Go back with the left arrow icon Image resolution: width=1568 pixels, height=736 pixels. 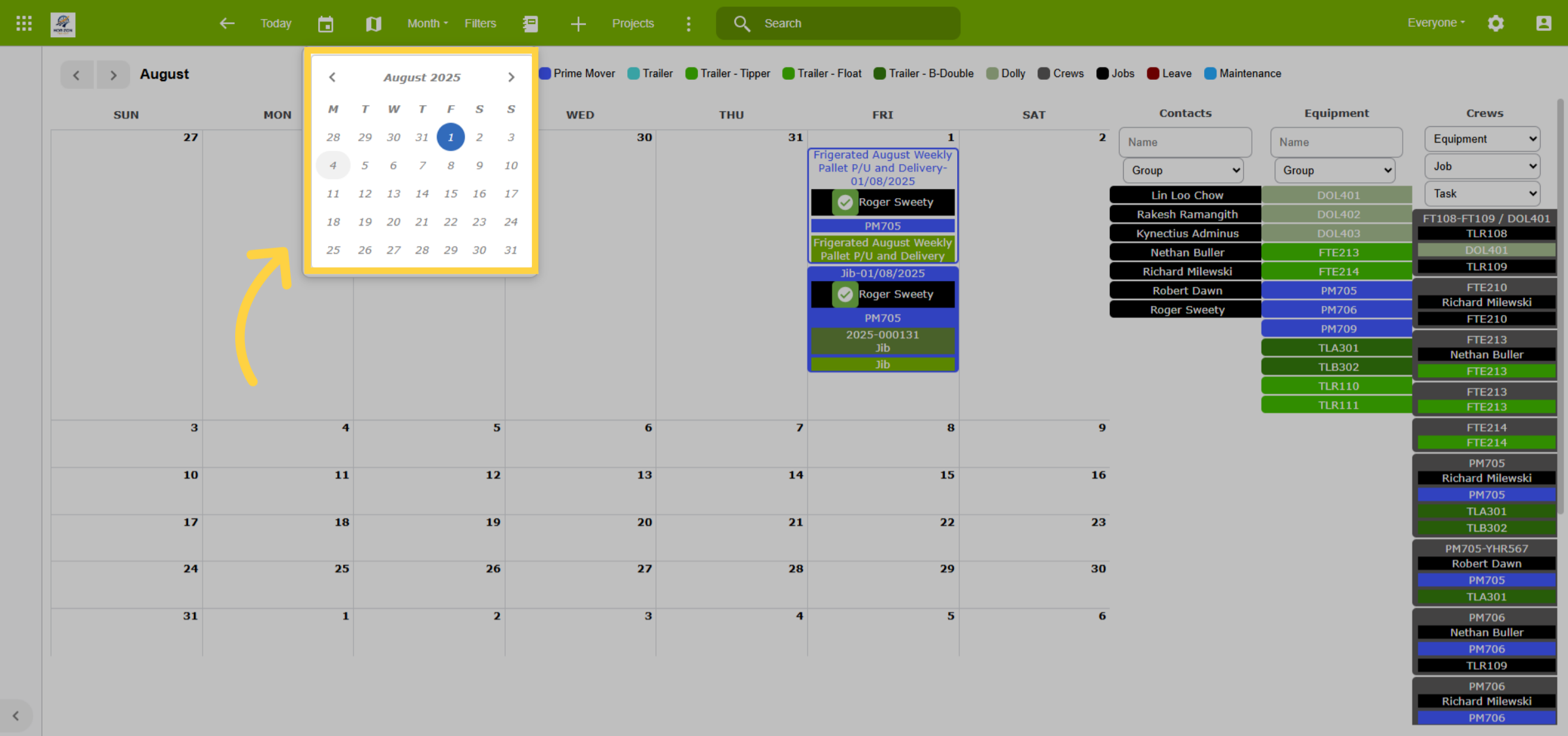pyautogui.click(x=227, y=24)
